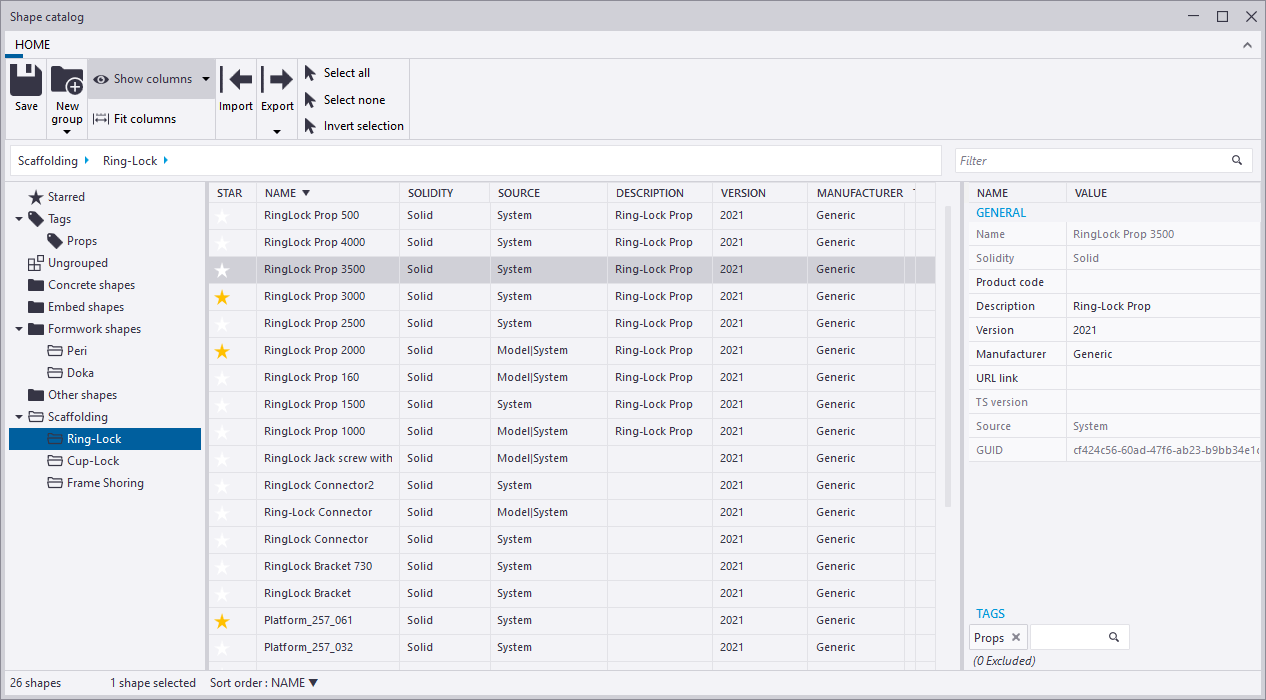The height and width of the screenshot is (700, 1266).
Task: Sort by the VERSION column header
Action: (x=759, y=193)
